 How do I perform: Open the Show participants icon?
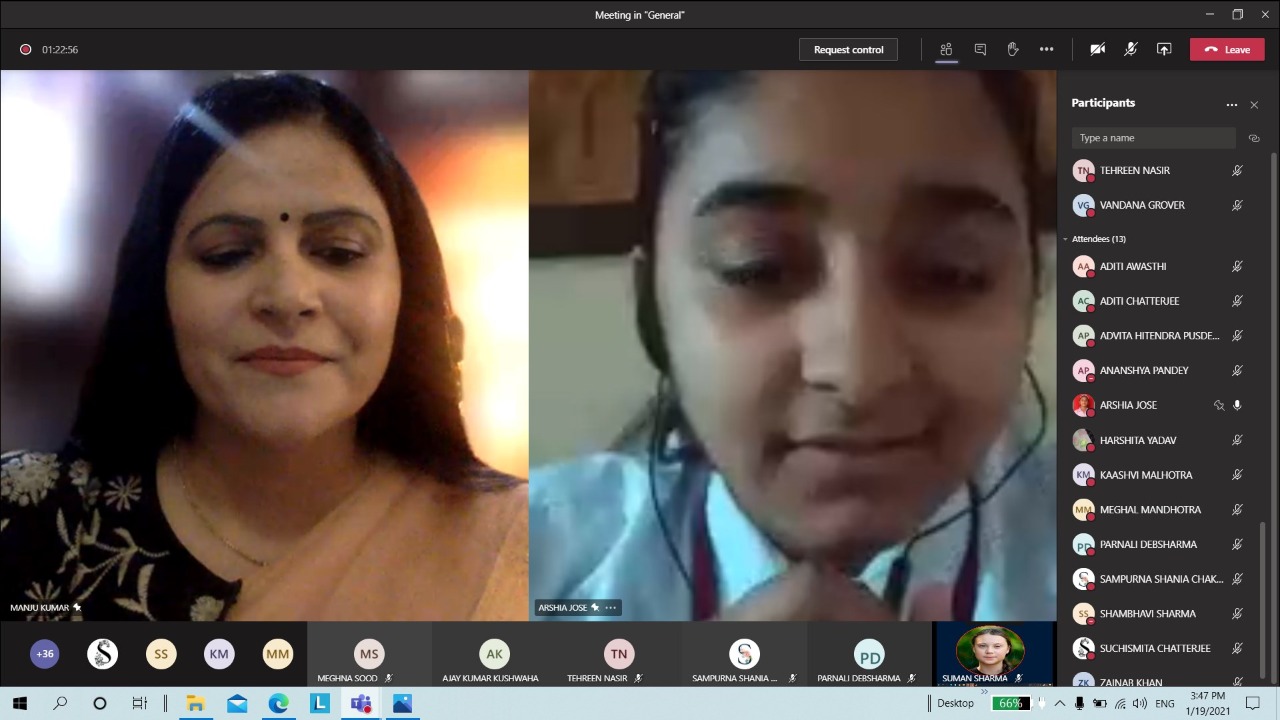[x=946, y=49]
